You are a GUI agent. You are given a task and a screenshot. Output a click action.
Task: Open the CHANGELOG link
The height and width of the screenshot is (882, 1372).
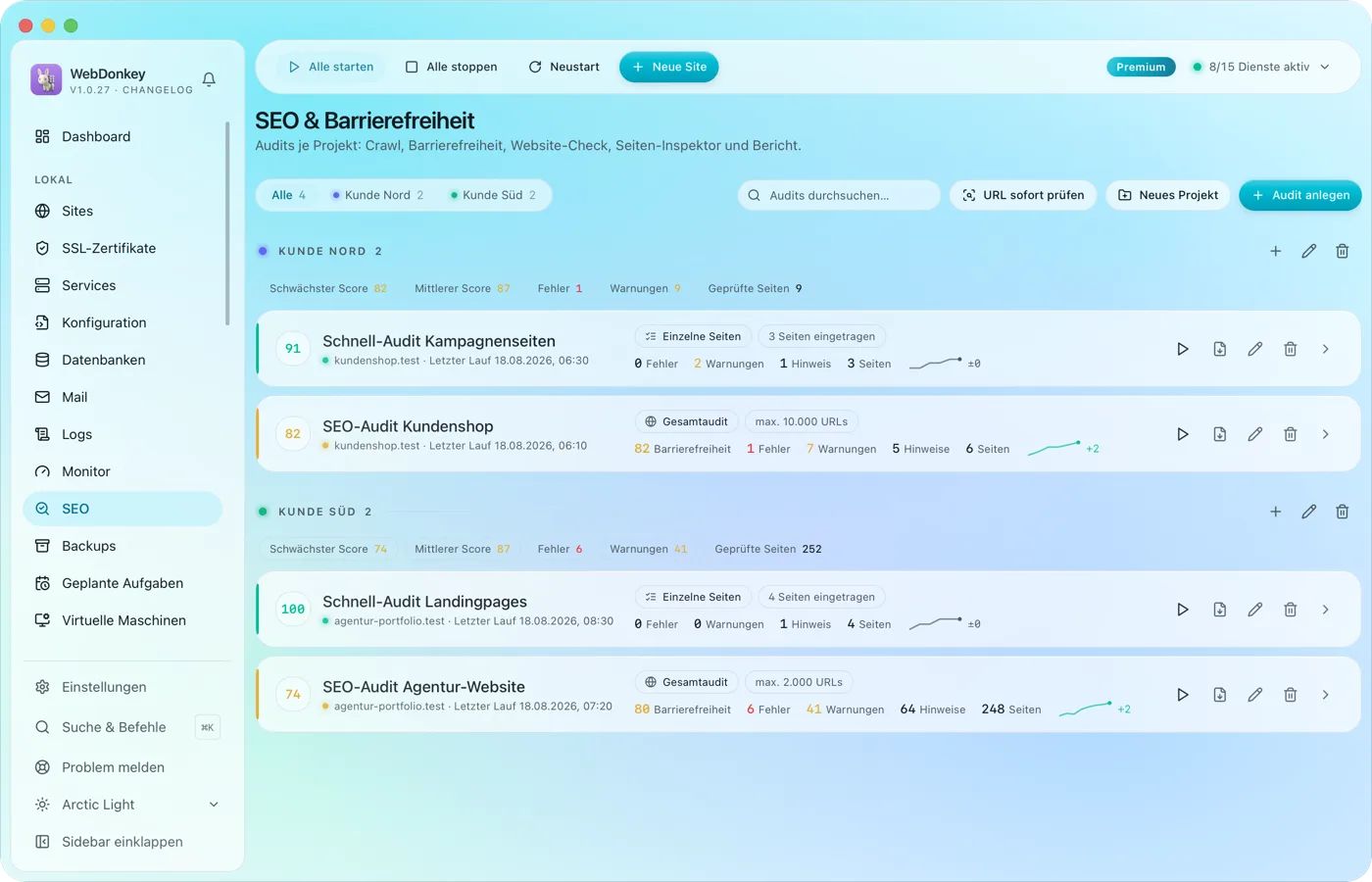pyautogui.click(x=158, y=90)
